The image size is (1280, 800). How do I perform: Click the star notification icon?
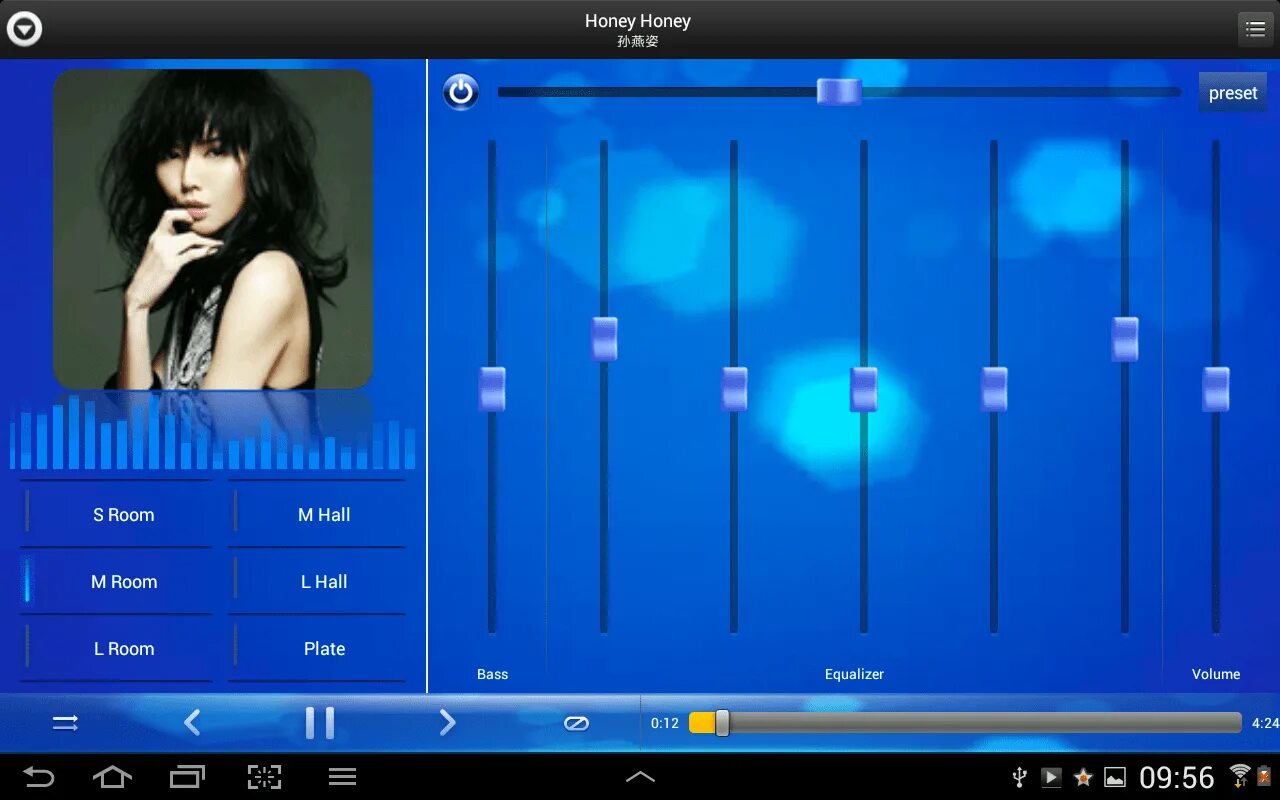[x=1083, y=777]
